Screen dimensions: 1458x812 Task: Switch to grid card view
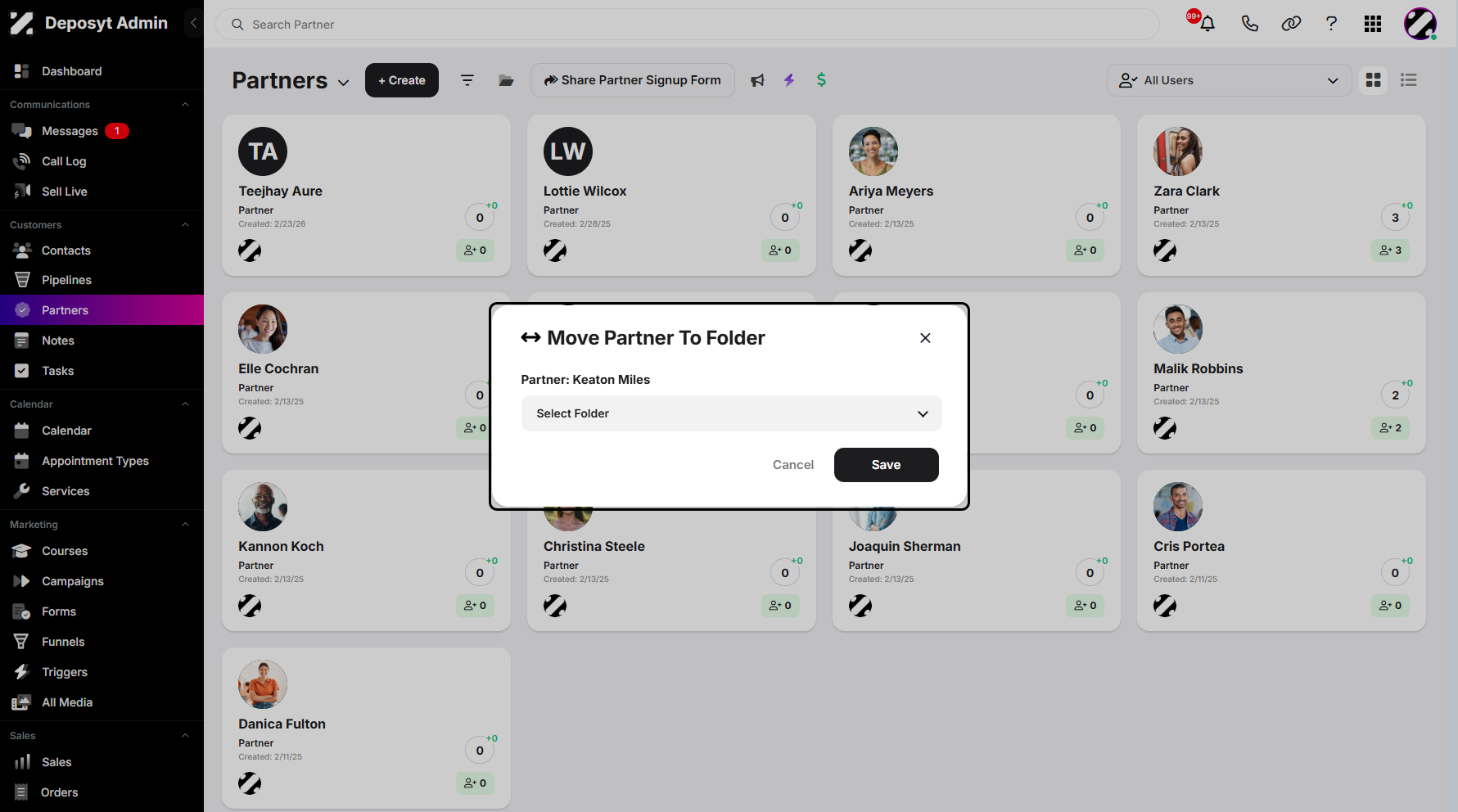(1374, 80)
